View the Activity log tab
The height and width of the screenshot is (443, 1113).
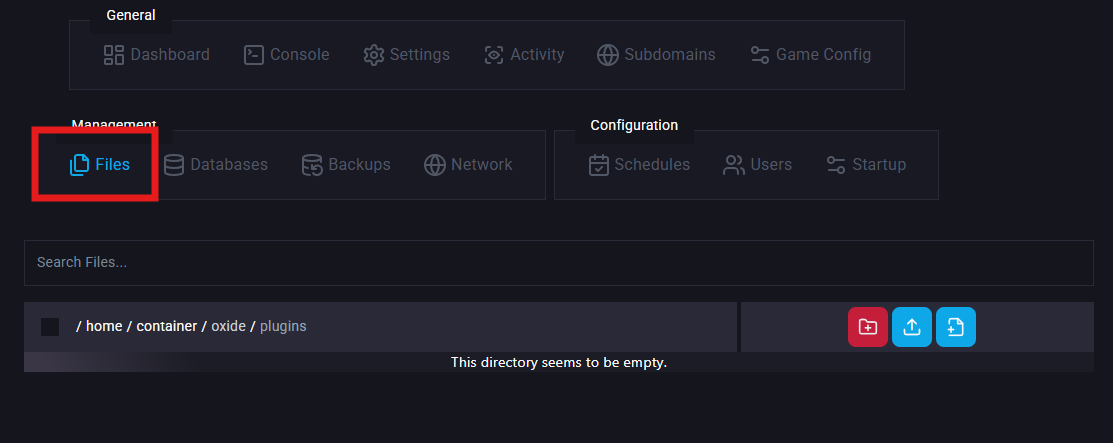click(524, 55)
